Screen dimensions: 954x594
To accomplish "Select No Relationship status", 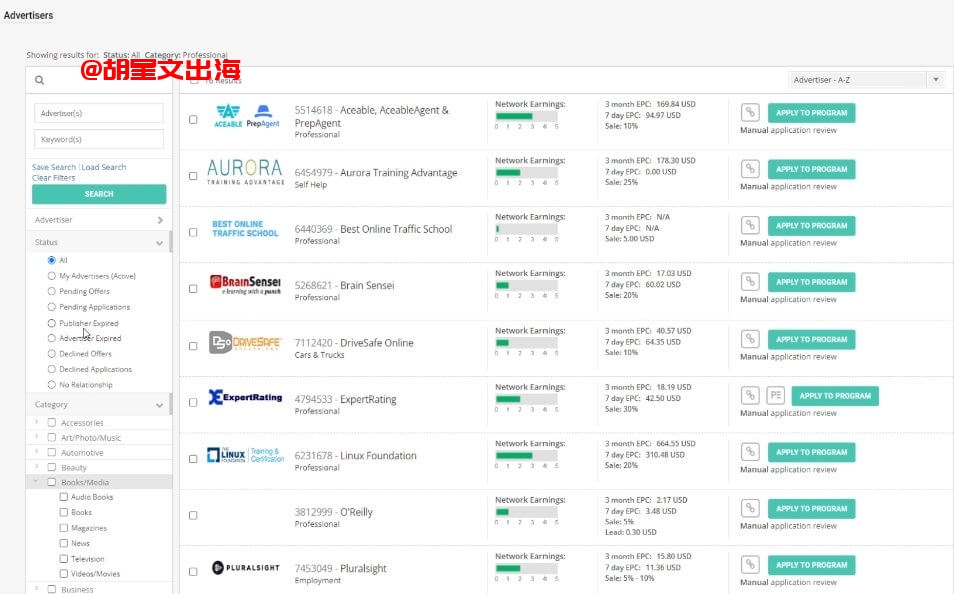I will [52, 385].
